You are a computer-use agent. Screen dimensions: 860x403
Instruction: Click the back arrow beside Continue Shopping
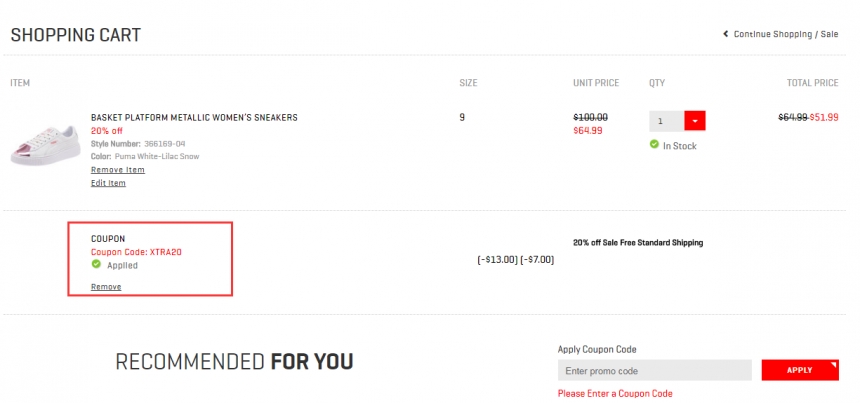click(x=726, y=34)
